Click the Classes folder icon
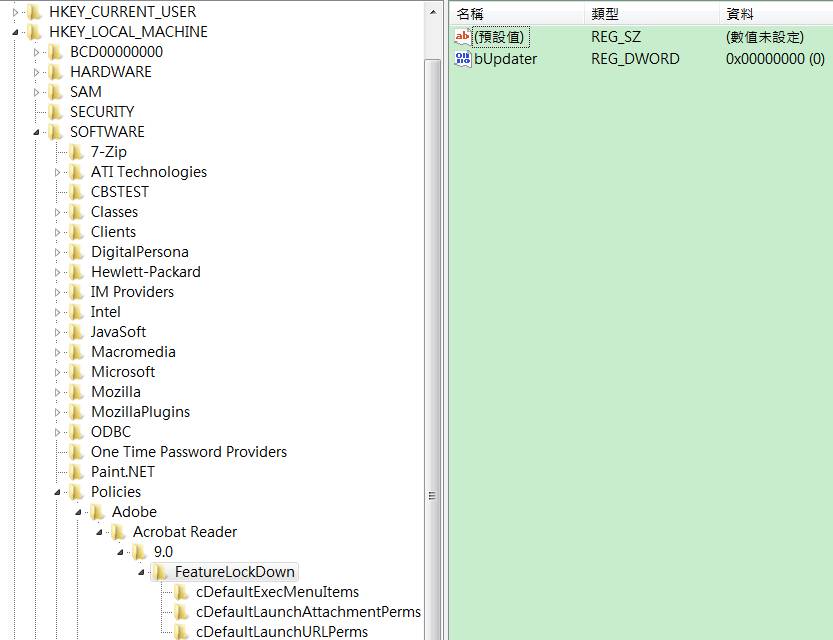The image size is (833, 640). tap(76, 211)
